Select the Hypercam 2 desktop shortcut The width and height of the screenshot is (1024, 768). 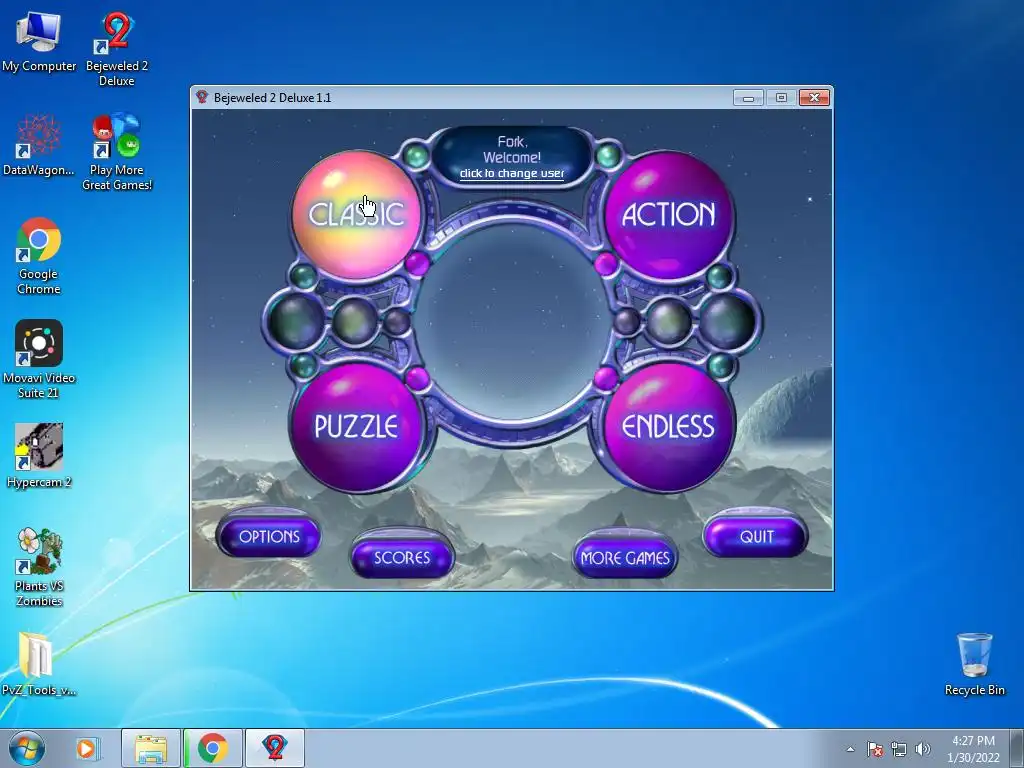(39, 456)
